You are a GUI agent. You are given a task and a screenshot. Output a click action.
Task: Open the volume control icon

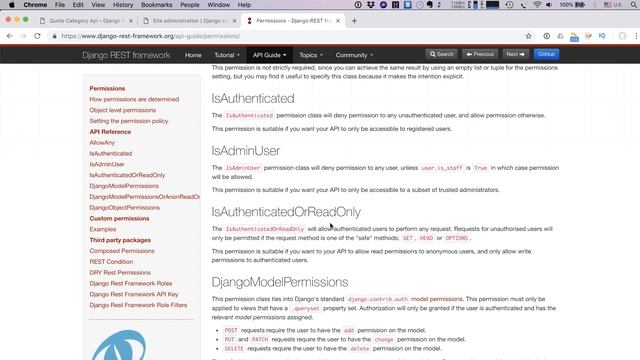[x=549, y=5]
